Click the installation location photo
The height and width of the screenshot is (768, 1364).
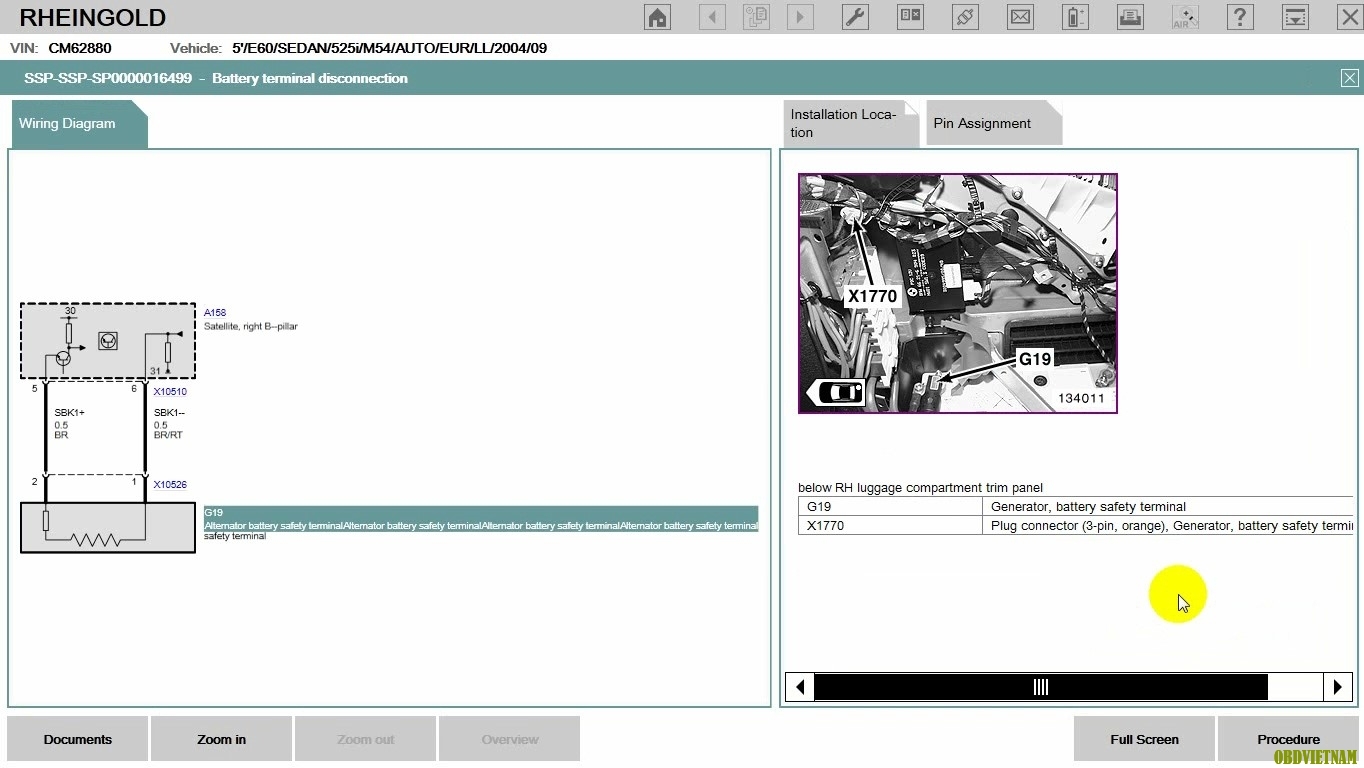(958, 293)
